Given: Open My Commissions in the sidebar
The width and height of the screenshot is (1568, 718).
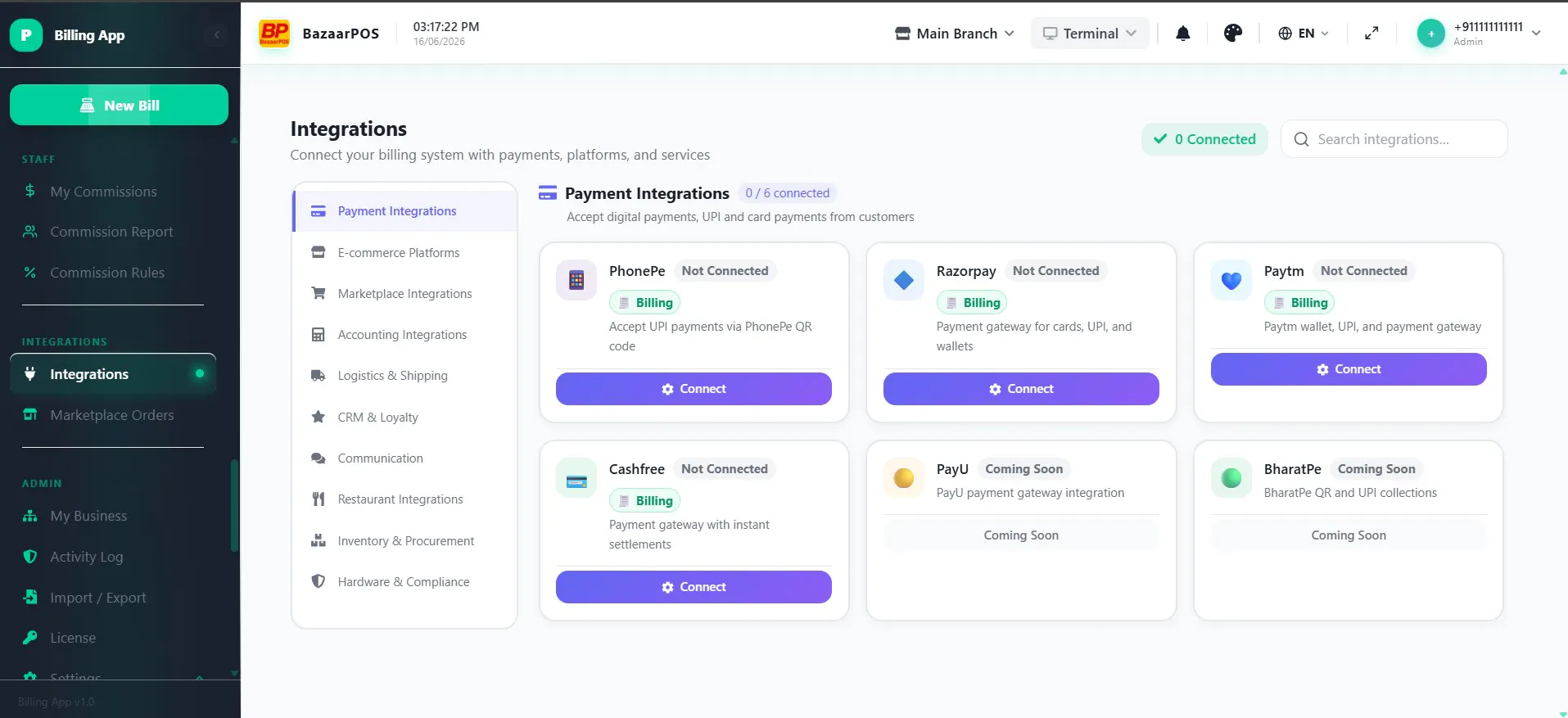Looking at the screenshot, I should coord(113,192).
